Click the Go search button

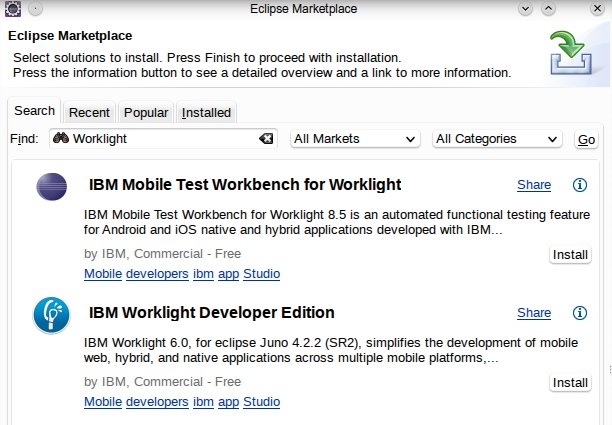(x=586, y=139)
